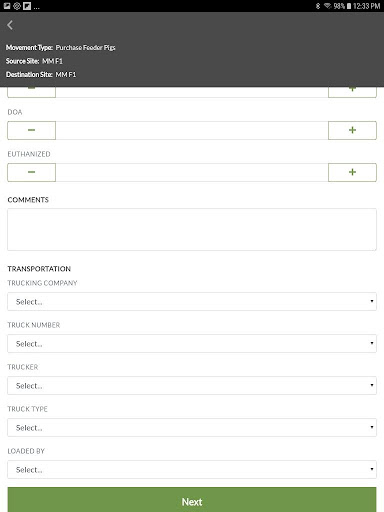Screen dimensions: 384x512
Task: Open the Trucking Company dropdown
Action: (x=192, y=302)
